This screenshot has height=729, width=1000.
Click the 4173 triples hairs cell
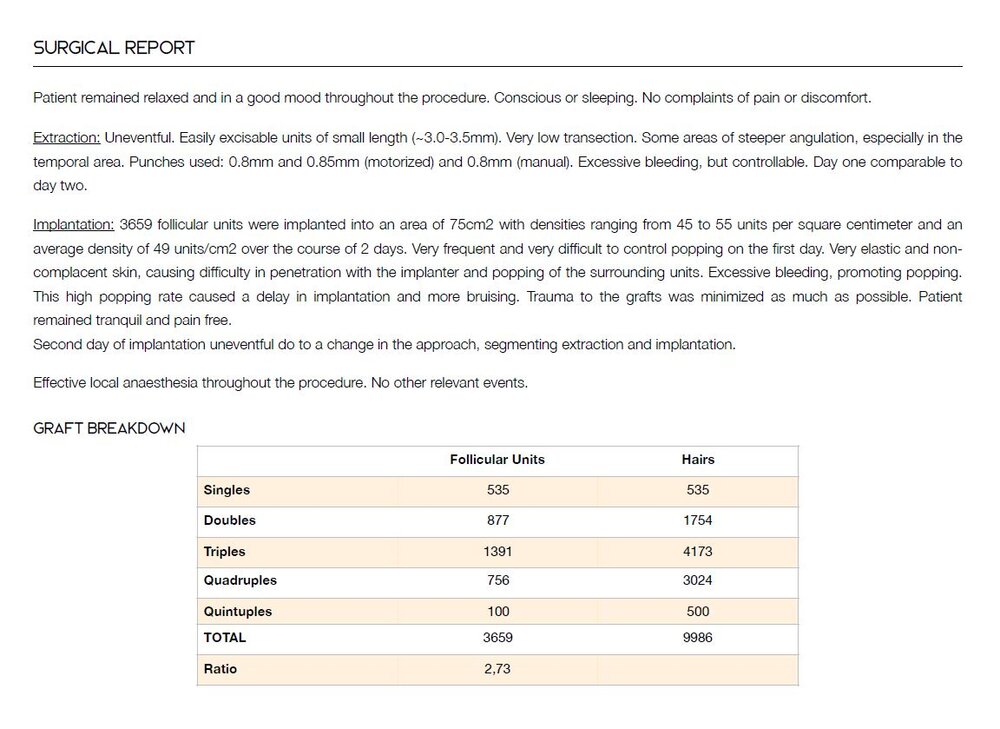coord(698,551)
